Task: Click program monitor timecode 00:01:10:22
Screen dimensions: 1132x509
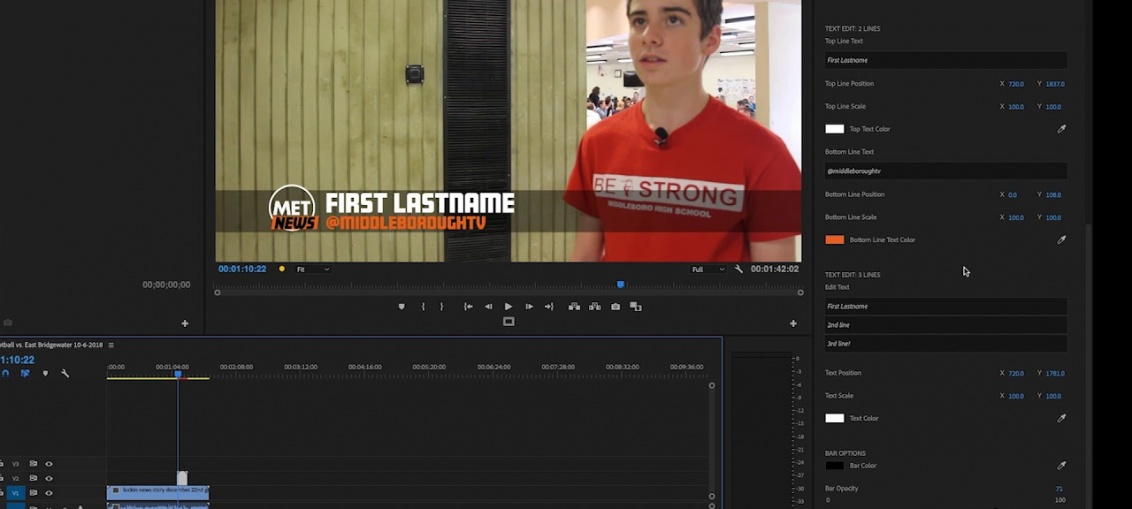Action: [243, 269]
